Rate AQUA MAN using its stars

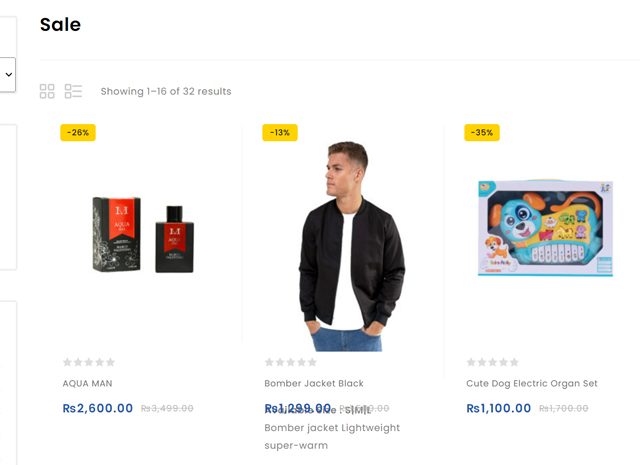[x=89, y=362]
